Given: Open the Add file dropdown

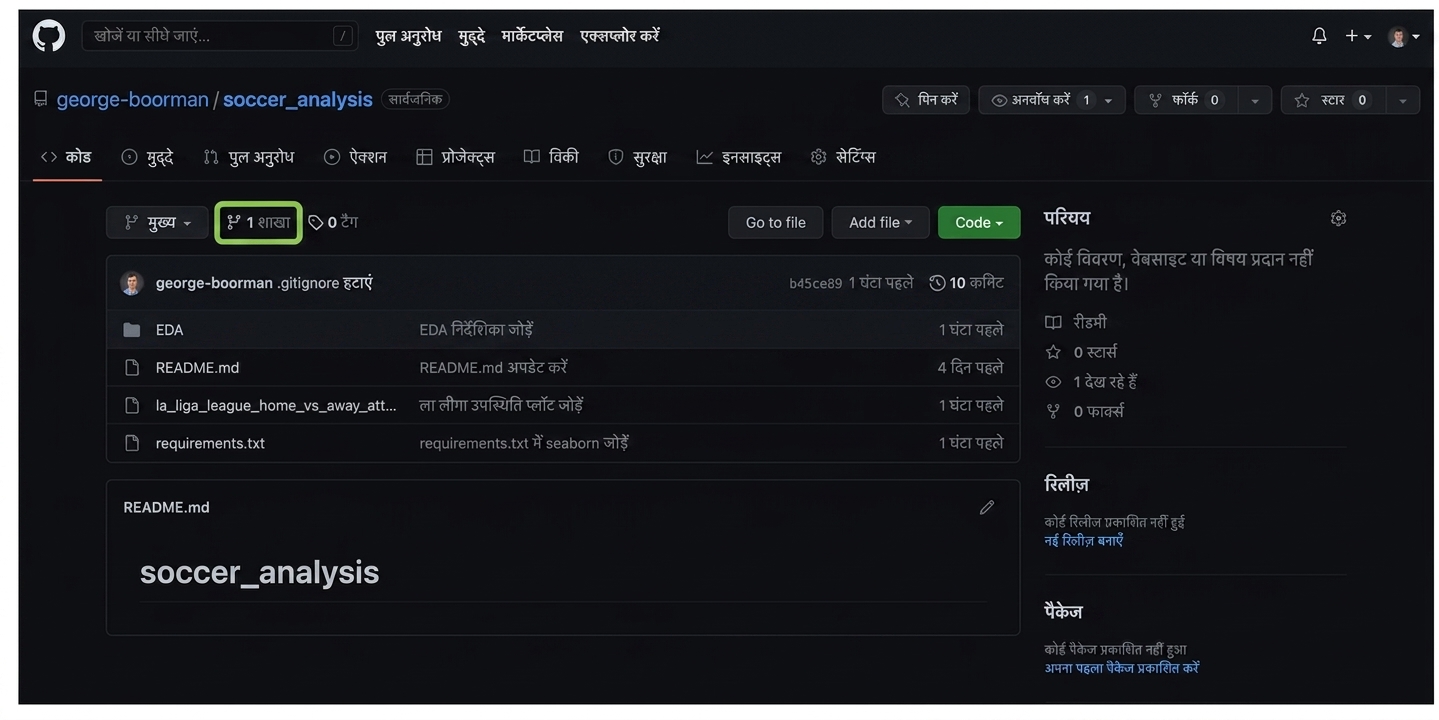Looking at the screenshot, I should click(x=880, y=222).
